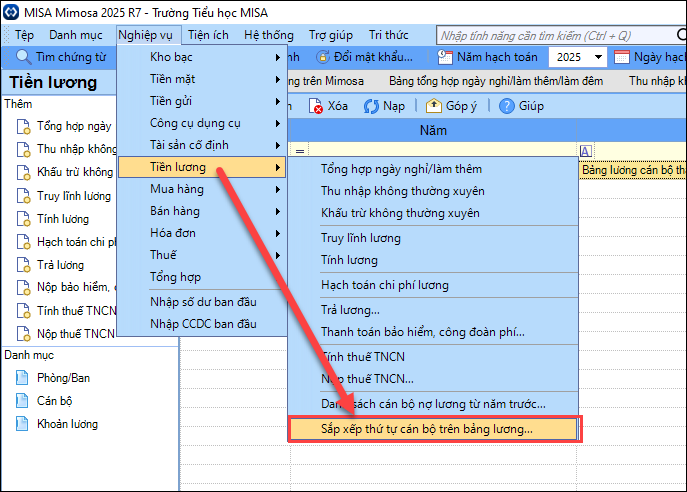Click the Năm column header
This screenshot has height=492, width=687.
pyautogui.click(x=433, y=131)
